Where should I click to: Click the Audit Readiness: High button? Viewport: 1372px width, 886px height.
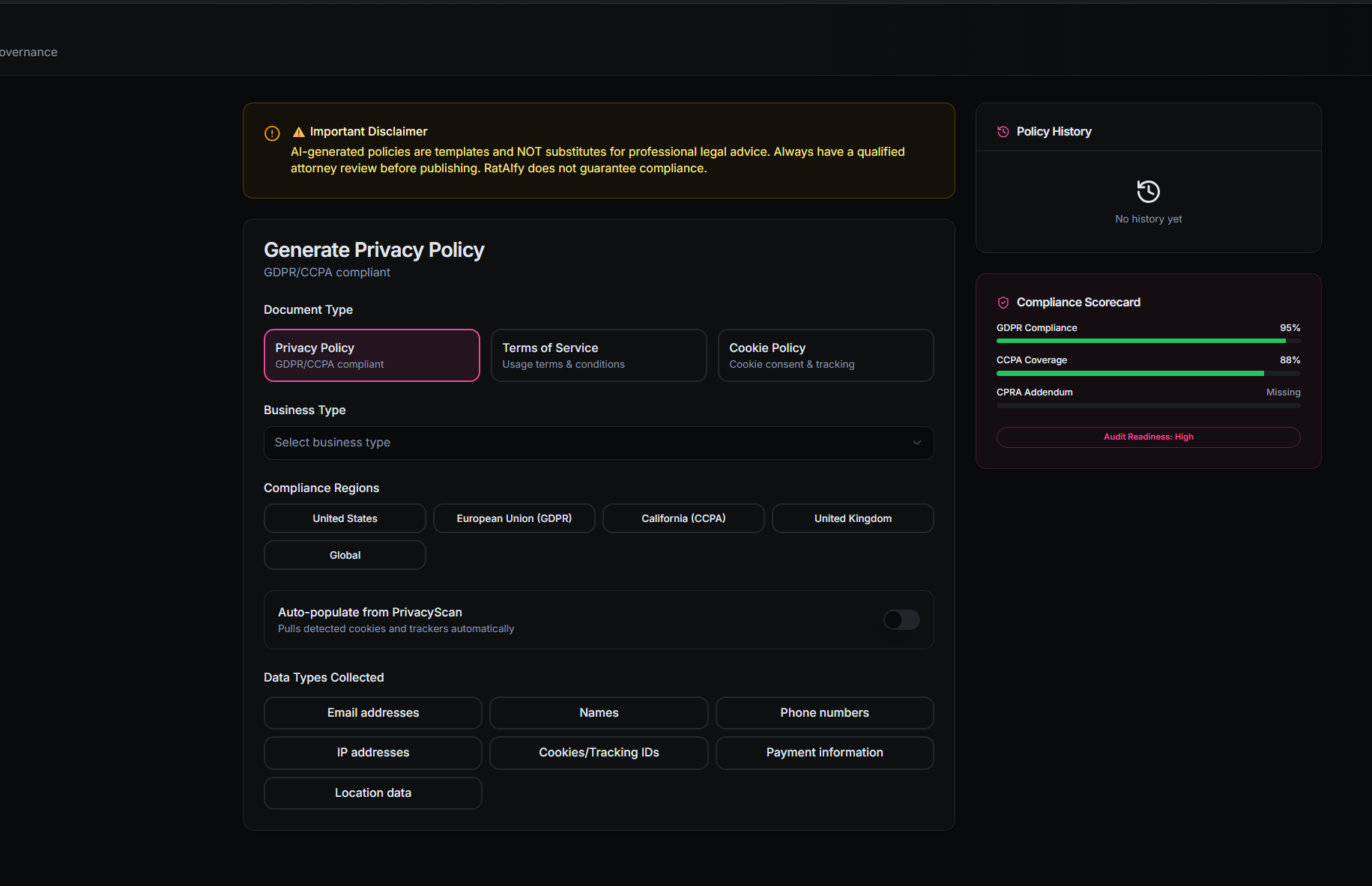(1148, 437)
